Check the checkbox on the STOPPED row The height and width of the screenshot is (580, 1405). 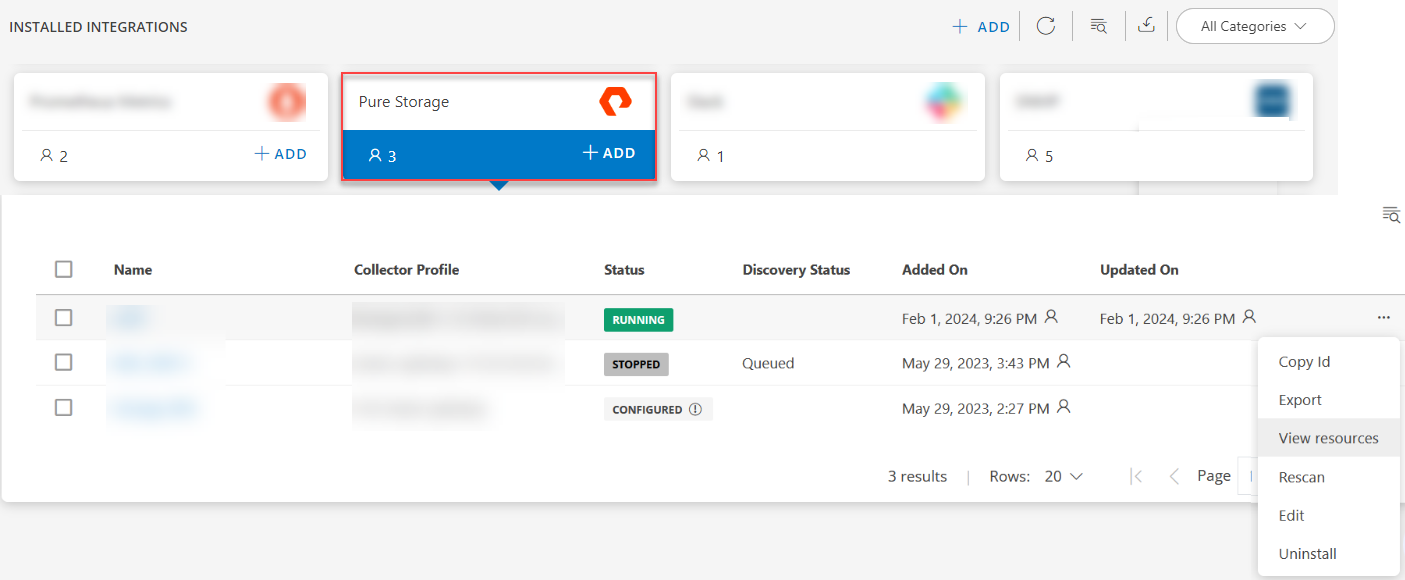click(x=64, y=363)
